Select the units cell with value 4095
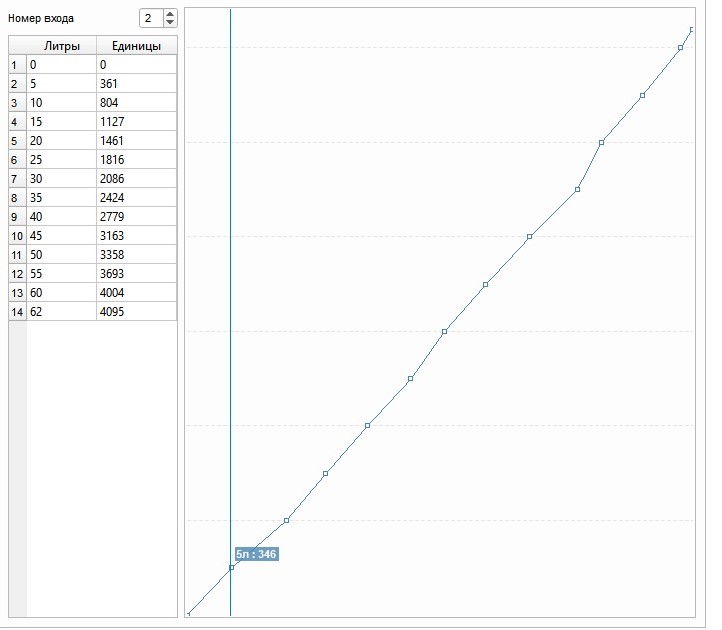The image size is (722, 630). (x=136, y=311)
